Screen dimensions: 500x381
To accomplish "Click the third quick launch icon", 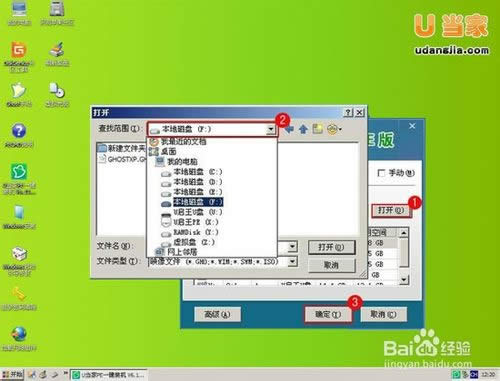I will [x=54, y=374].
